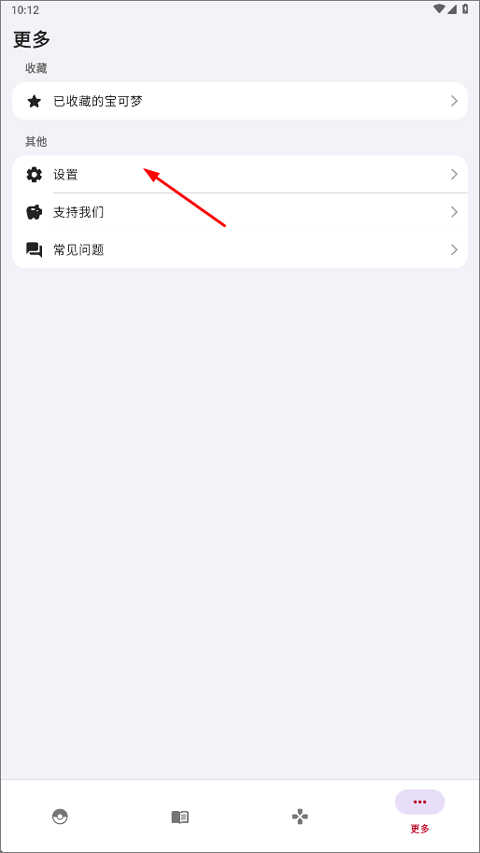This screenshot has width=480, height=853.
Task: Expand the 常见问题 row chevron
Action: [x=454, y=250]
